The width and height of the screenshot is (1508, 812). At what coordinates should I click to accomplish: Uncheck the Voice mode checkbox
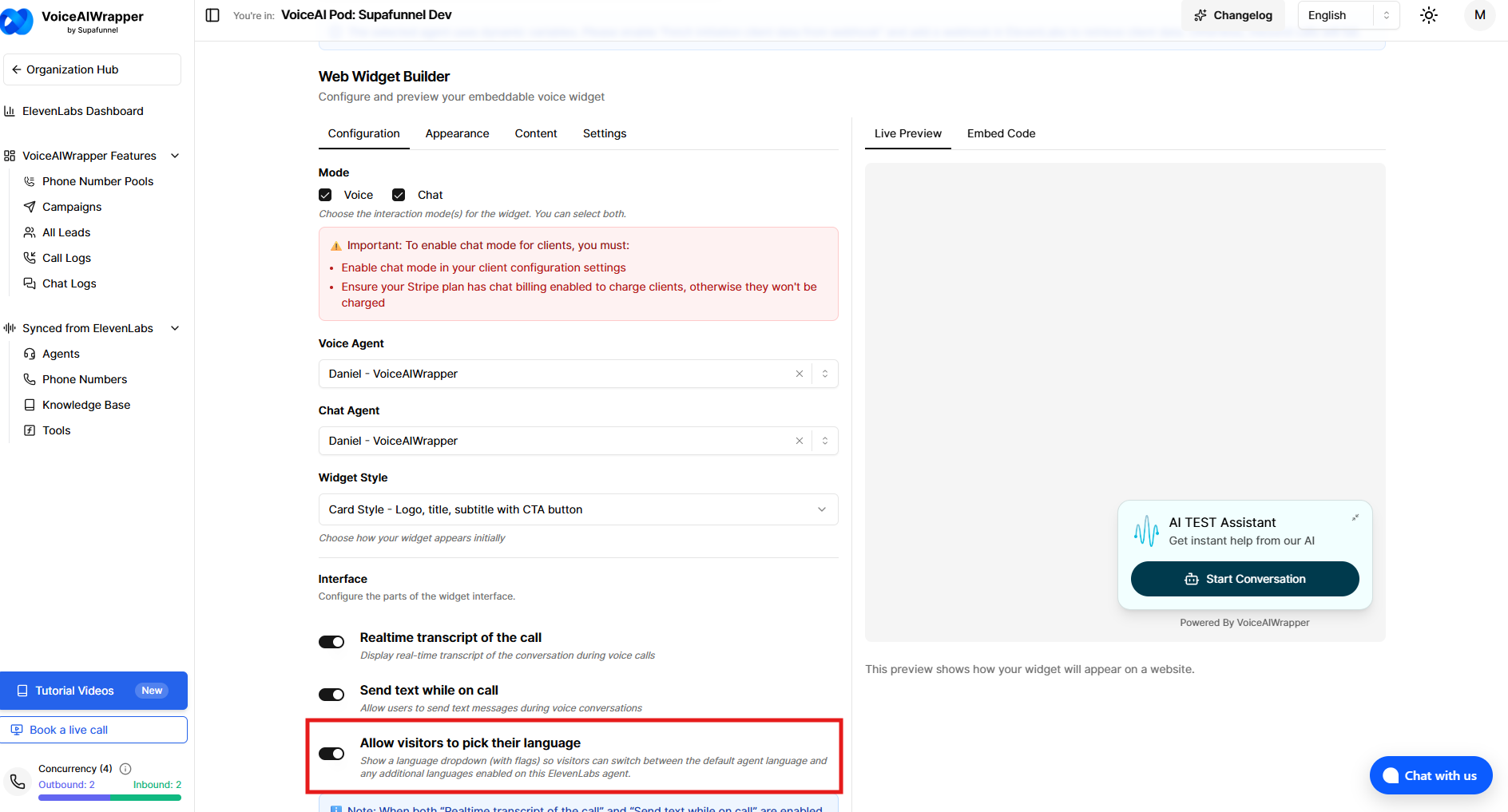[x=325, y=195]
